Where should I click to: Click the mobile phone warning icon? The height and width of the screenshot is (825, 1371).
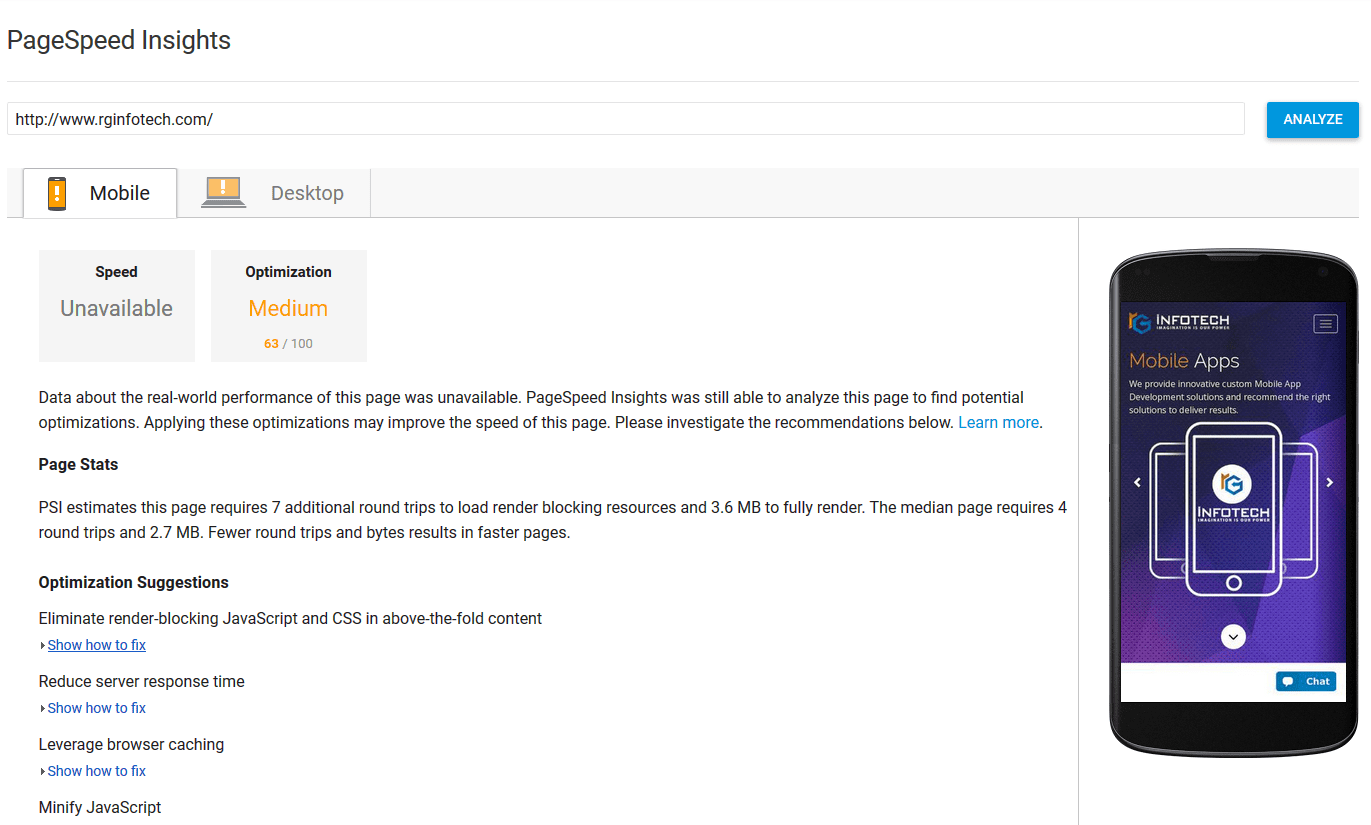(57, 193)
